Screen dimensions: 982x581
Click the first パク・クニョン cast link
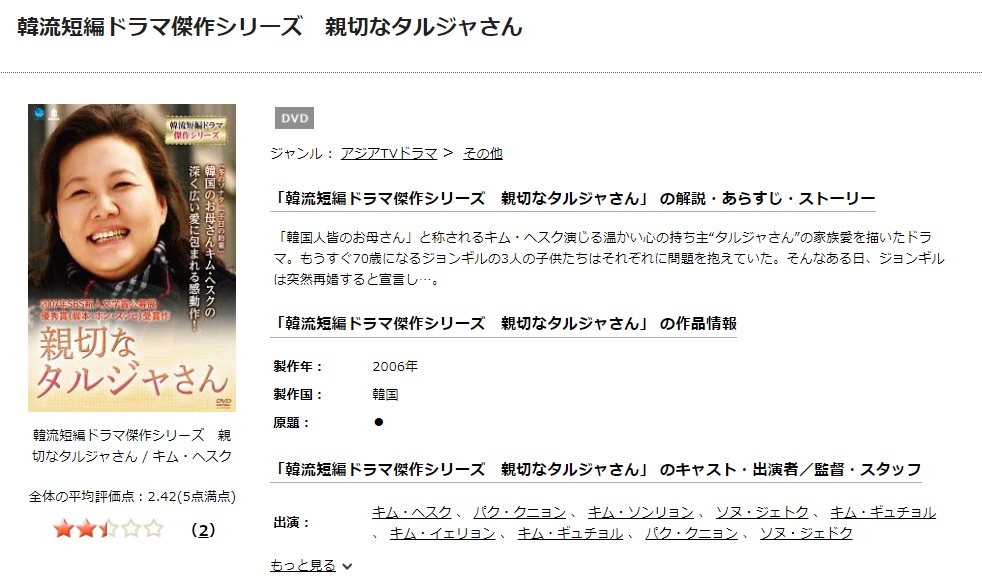coord(520,512)
